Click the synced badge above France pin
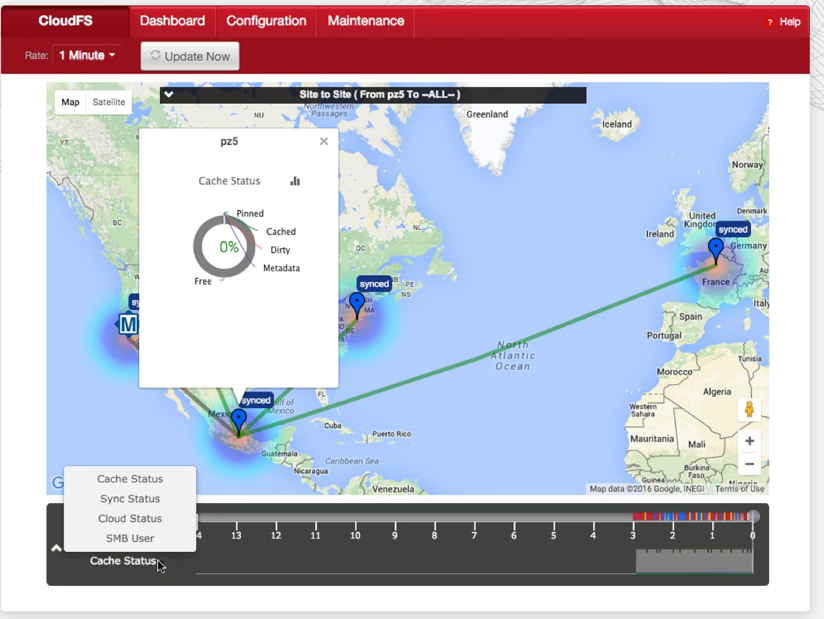824x619 pixels. (x=733, y=230)
